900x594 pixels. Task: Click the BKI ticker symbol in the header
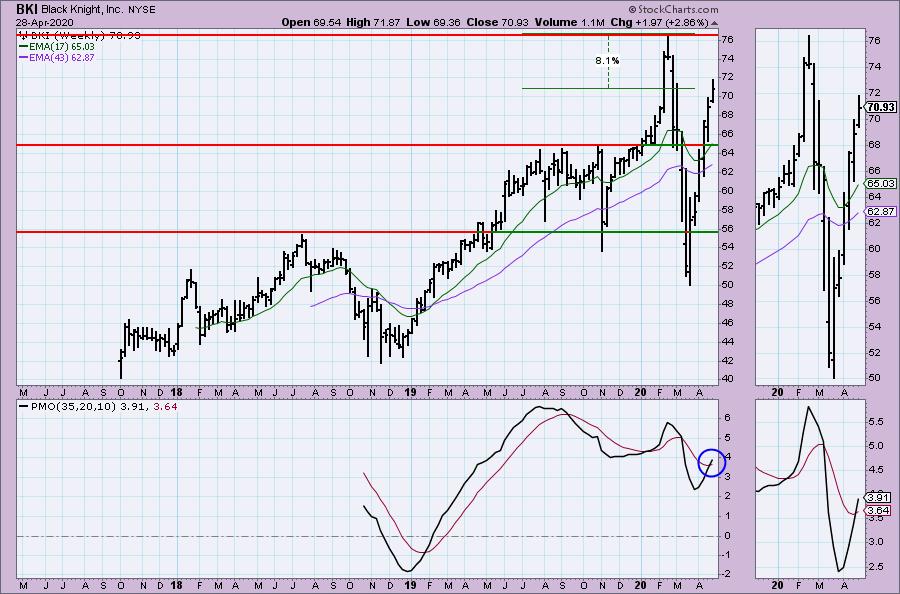point(26,9)
